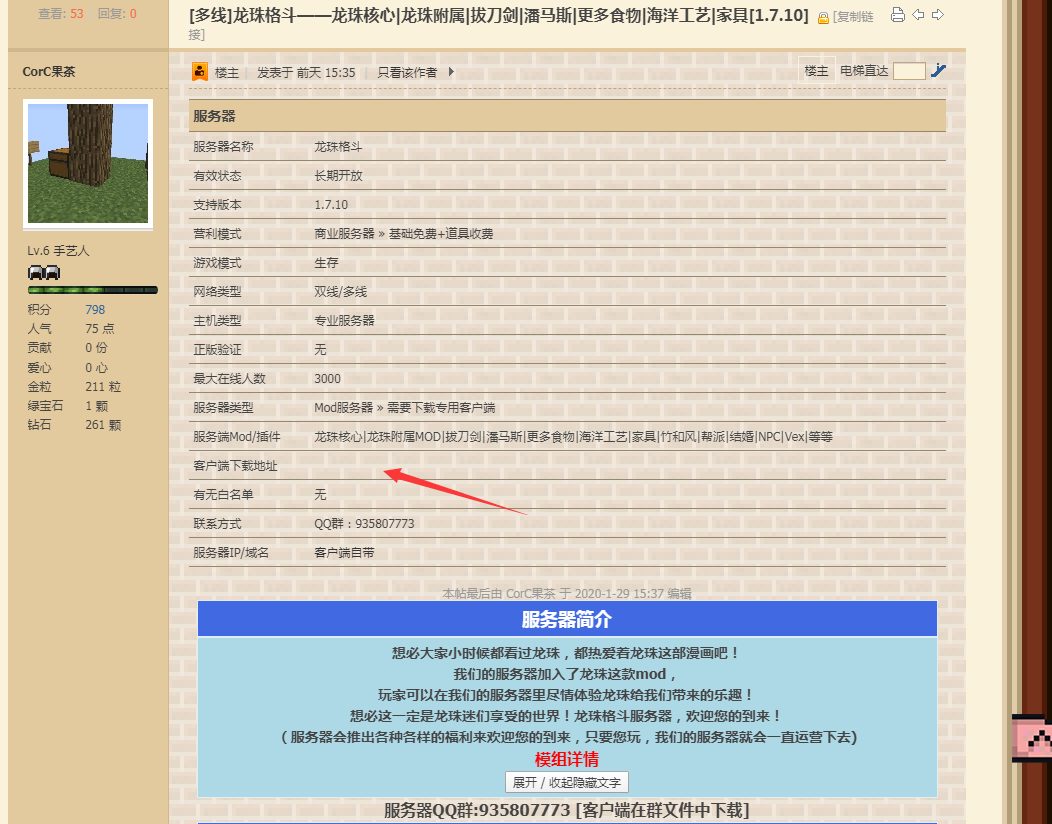Go to previous thread with the left arrow icon
Viewport: 1052px width, 824px height.
pos(918,15)
